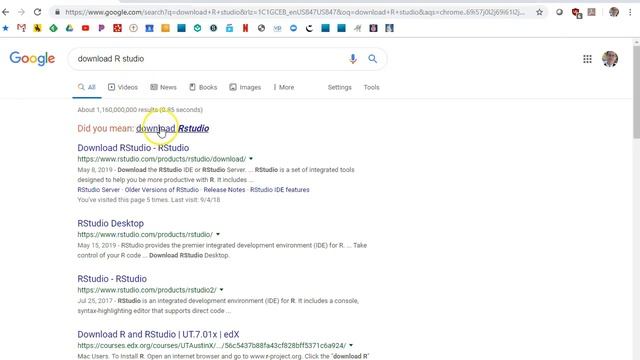Image resolution: width=640 pixels, height=360 pixels.
Task: Open the gray globe bookmark
Action: pos(261,28)
